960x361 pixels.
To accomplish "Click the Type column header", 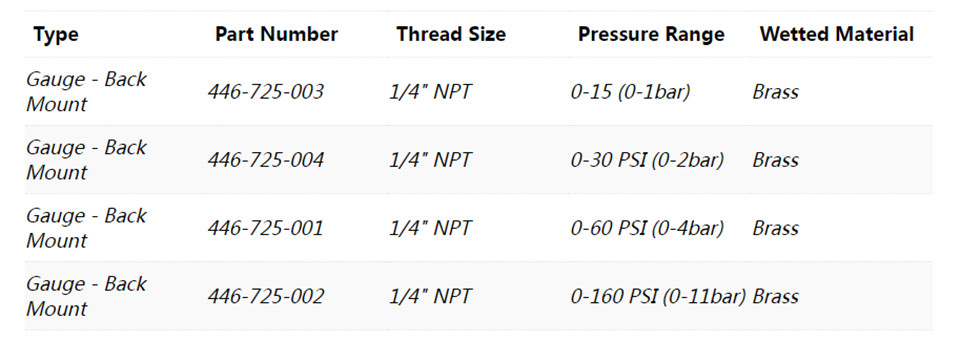I will pyautogui.click(x=56, y=34).
